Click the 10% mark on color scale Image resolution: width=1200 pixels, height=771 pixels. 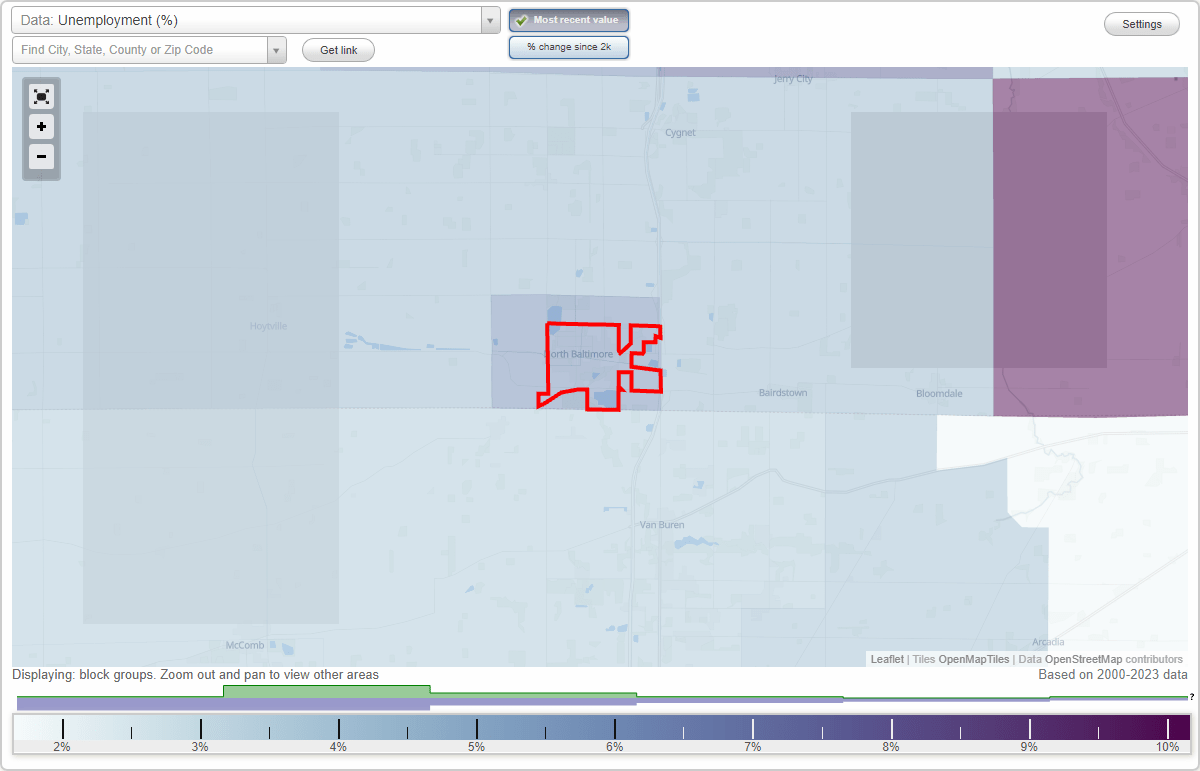tap(1167, 746)
